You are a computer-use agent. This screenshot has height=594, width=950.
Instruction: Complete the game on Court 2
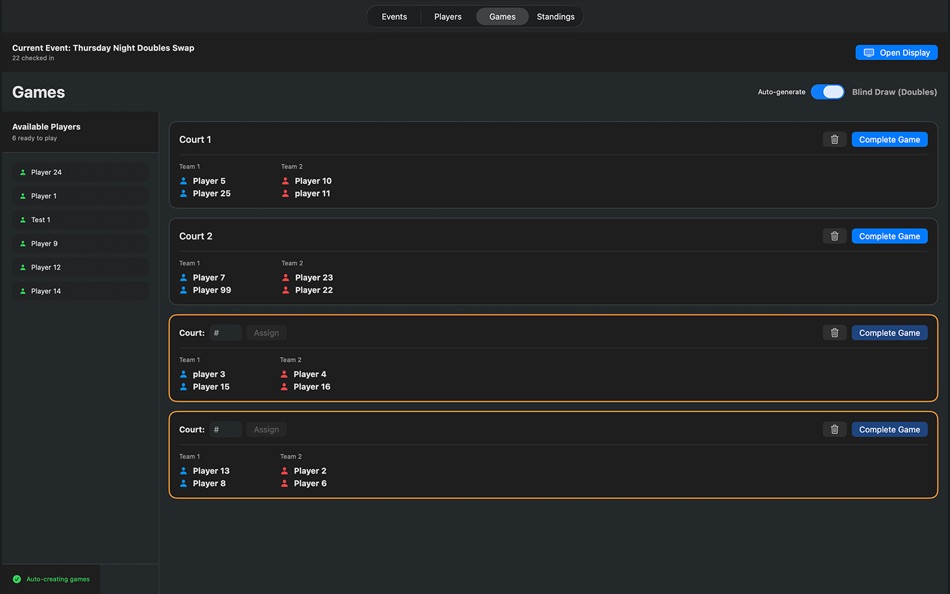pyautogui.click(x=889, y=236)
